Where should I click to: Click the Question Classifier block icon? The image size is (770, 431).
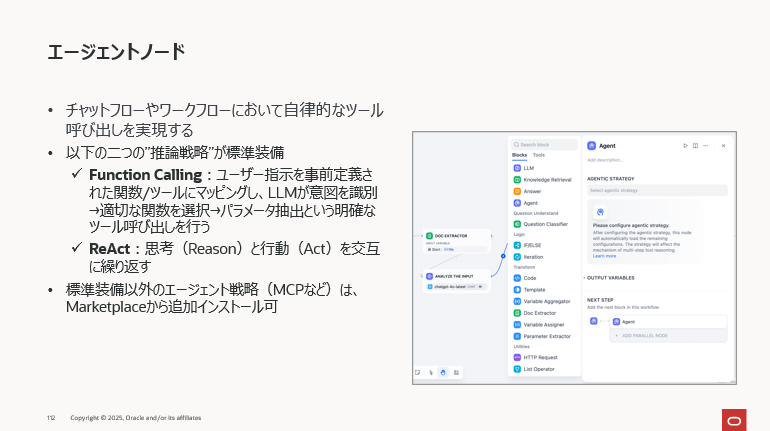[x=517, y=224]
